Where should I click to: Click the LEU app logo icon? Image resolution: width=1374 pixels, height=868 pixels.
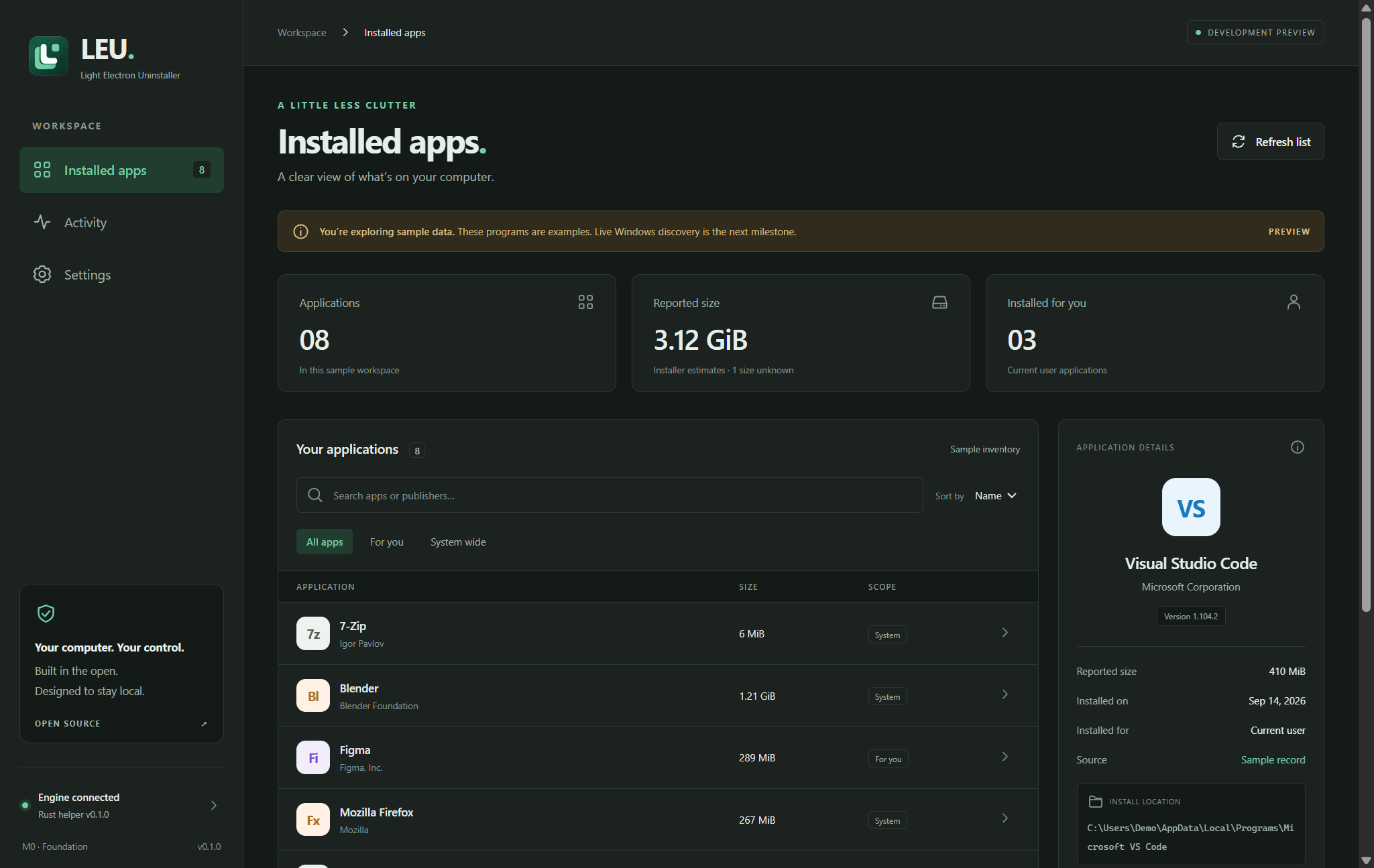click(48, 56)
